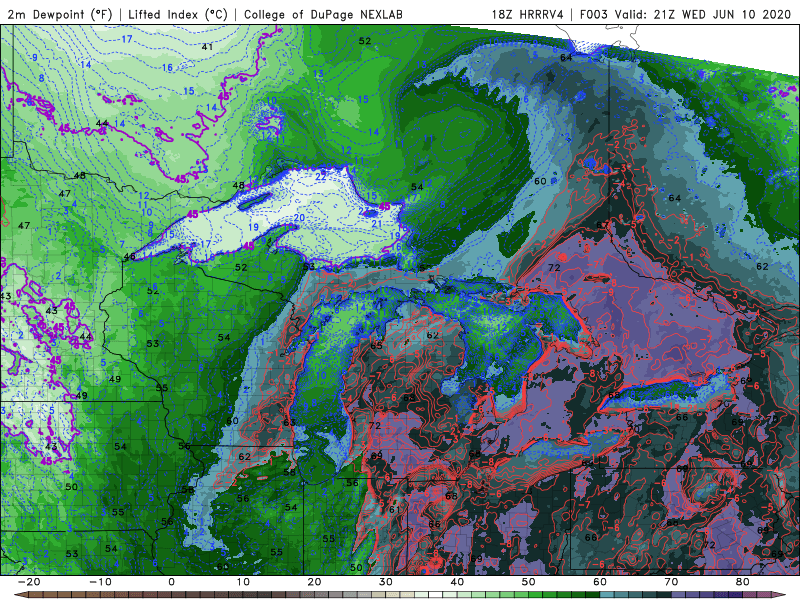
Task: Click the 70 label on the color scale
Action: point(671,582)
